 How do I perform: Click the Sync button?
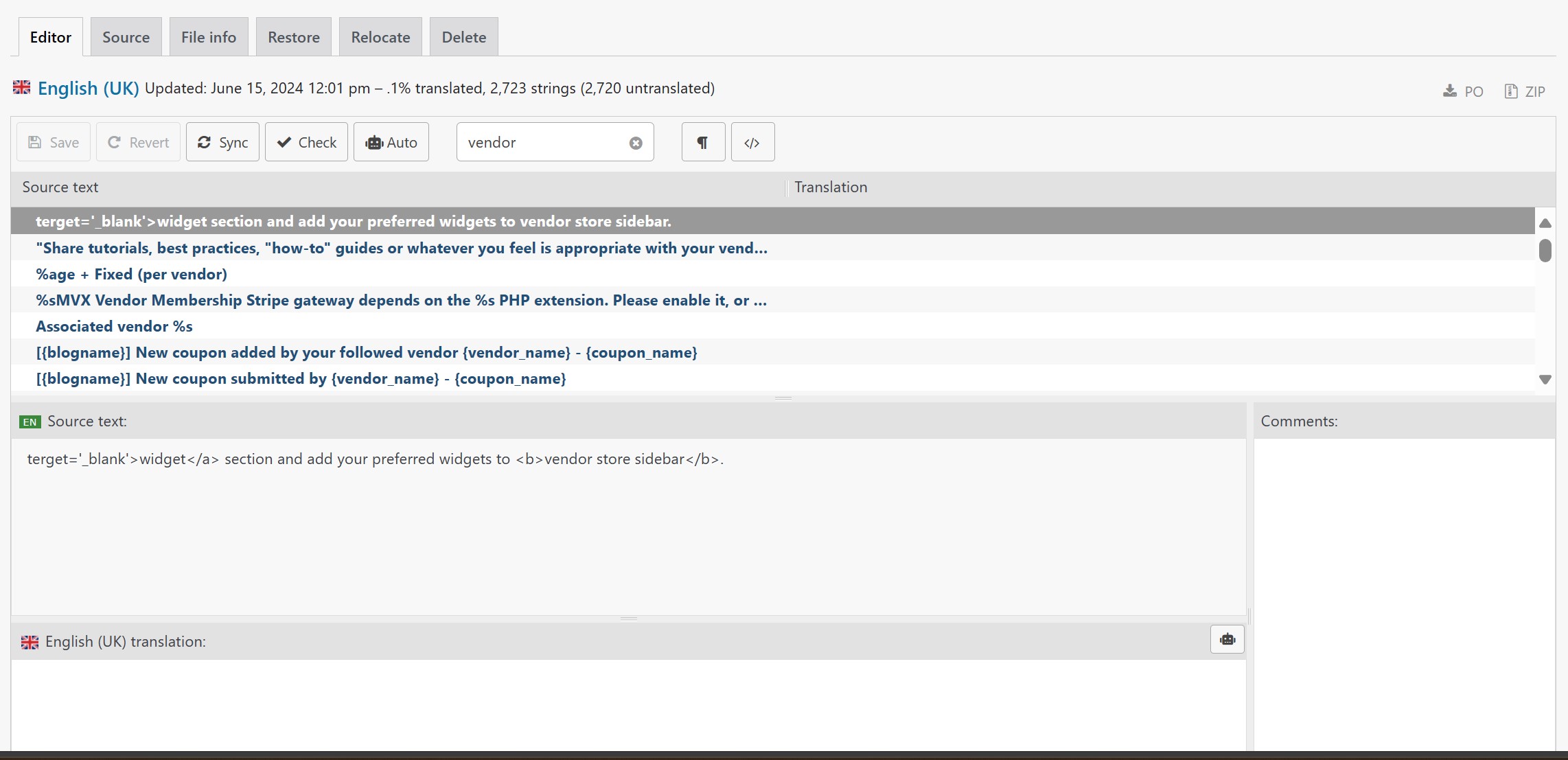click(222, 142)
